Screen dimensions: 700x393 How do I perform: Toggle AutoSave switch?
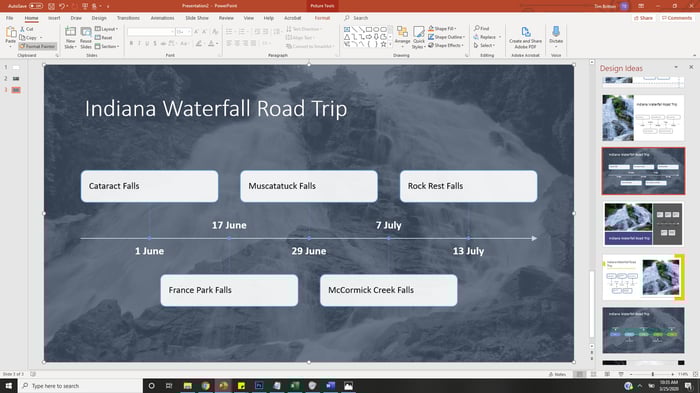(36, 6)
